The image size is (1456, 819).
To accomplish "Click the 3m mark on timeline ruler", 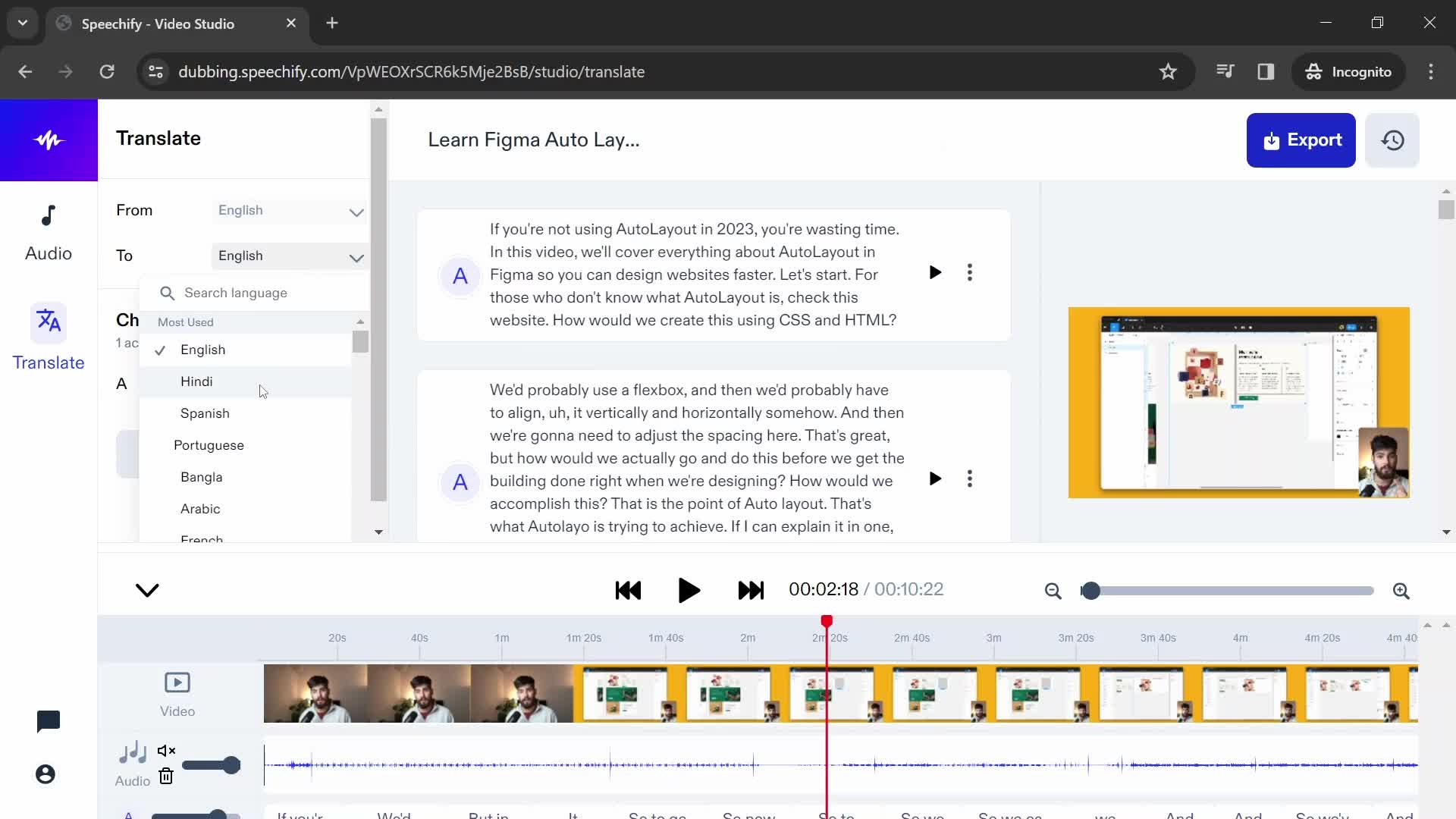I will click(993, 638).
